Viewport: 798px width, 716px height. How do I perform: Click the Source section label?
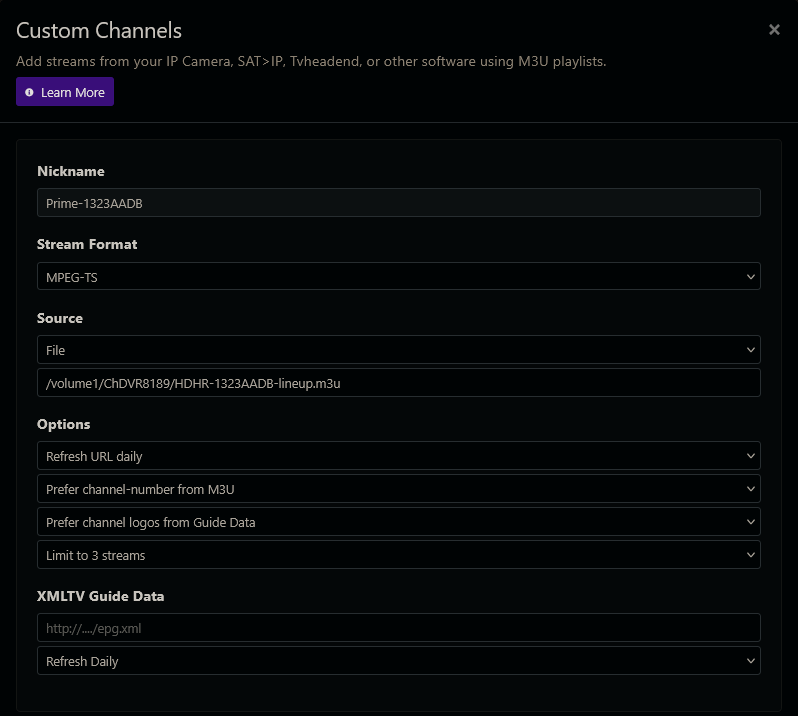coord(60,318)
